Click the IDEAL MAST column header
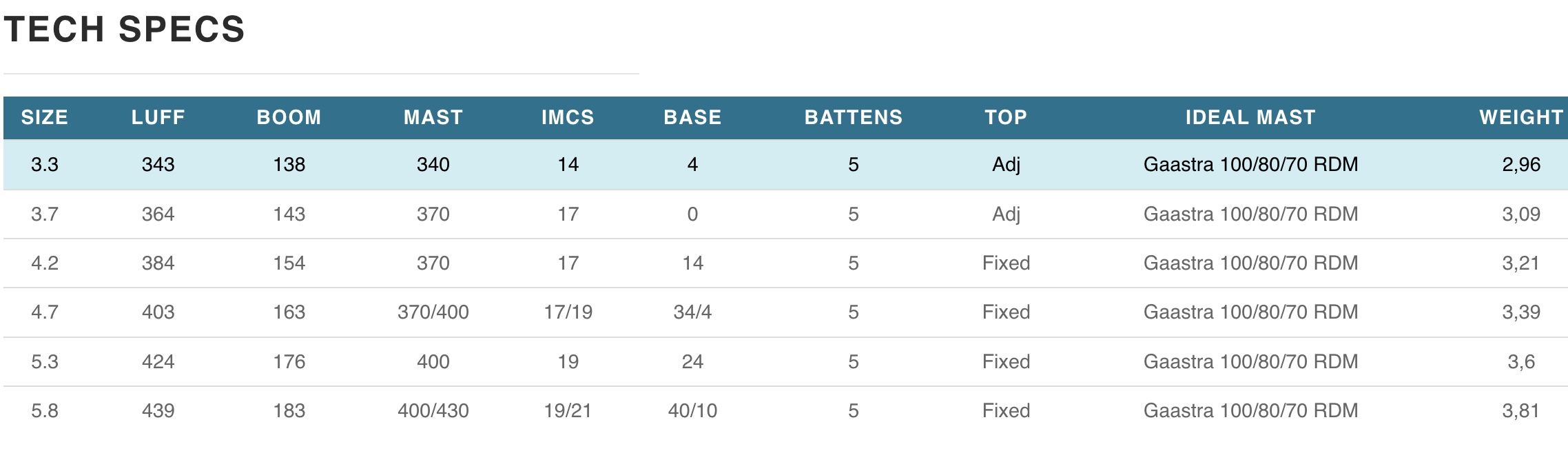1568x451 pixels. point(1250,118)
